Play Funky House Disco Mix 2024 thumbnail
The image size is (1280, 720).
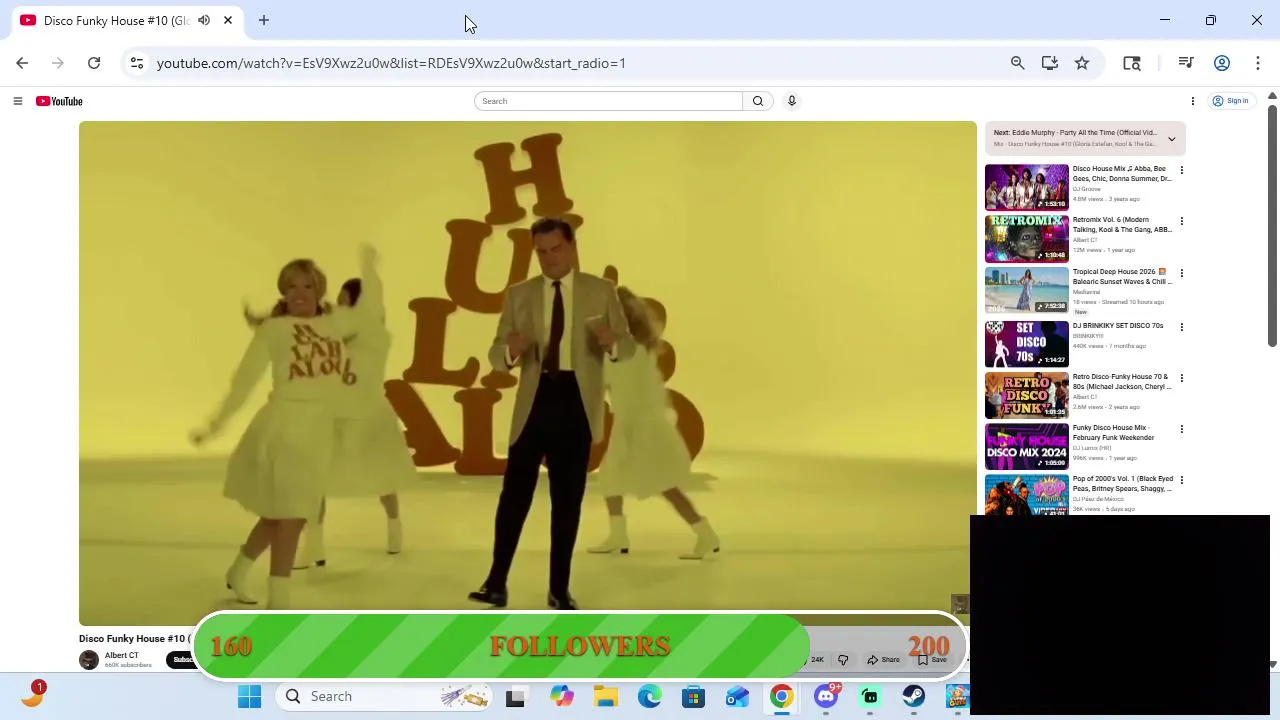(1027, 446)
